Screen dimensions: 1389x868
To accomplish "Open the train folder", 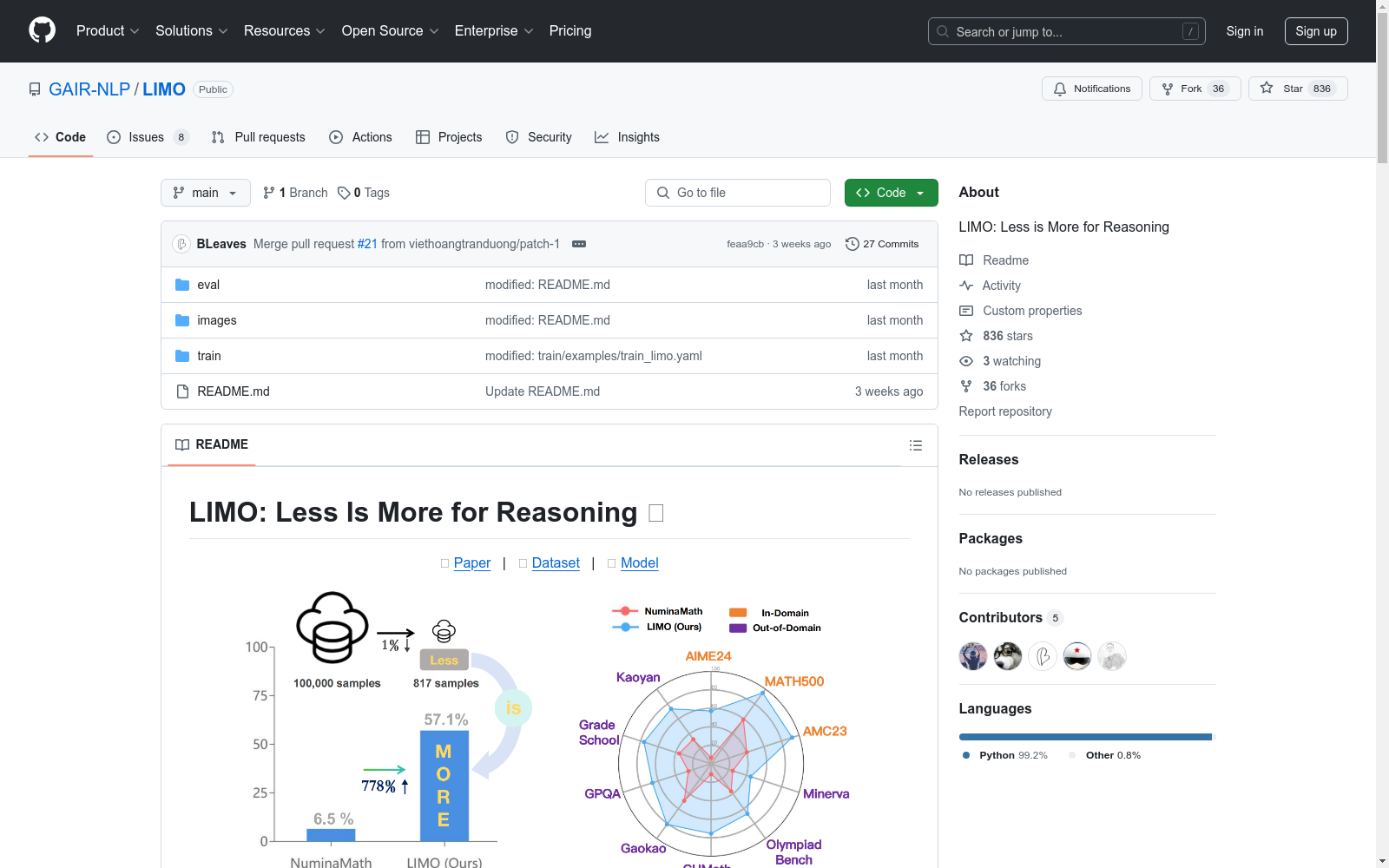I will point(209,356).
